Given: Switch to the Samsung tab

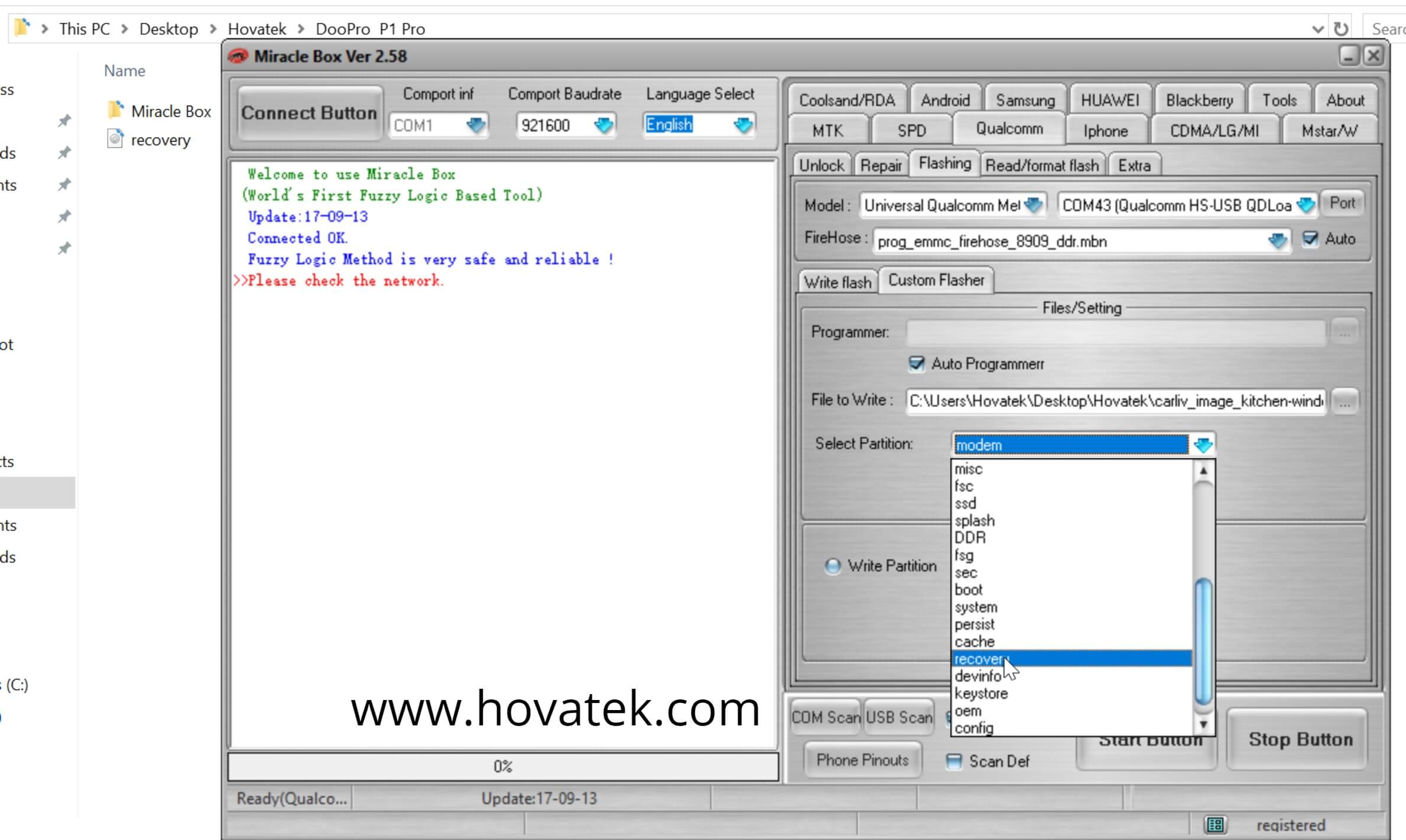Looking at the screenshot, I should click(x=1025, y=100).
